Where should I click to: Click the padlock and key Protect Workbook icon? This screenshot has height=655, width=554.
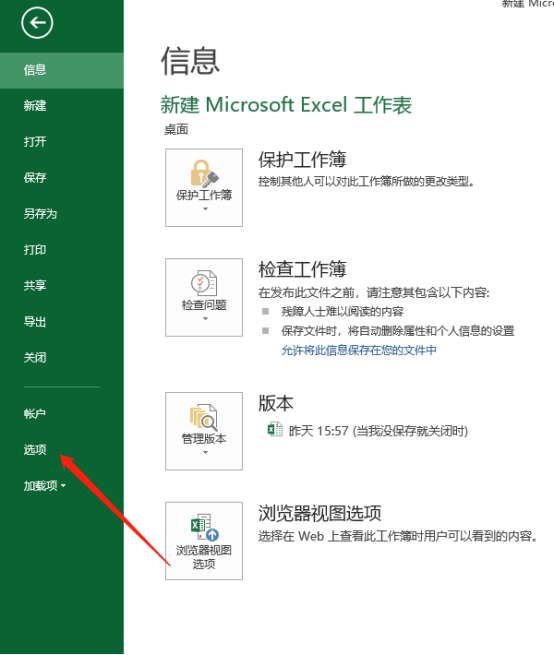[x=204, y=173]
